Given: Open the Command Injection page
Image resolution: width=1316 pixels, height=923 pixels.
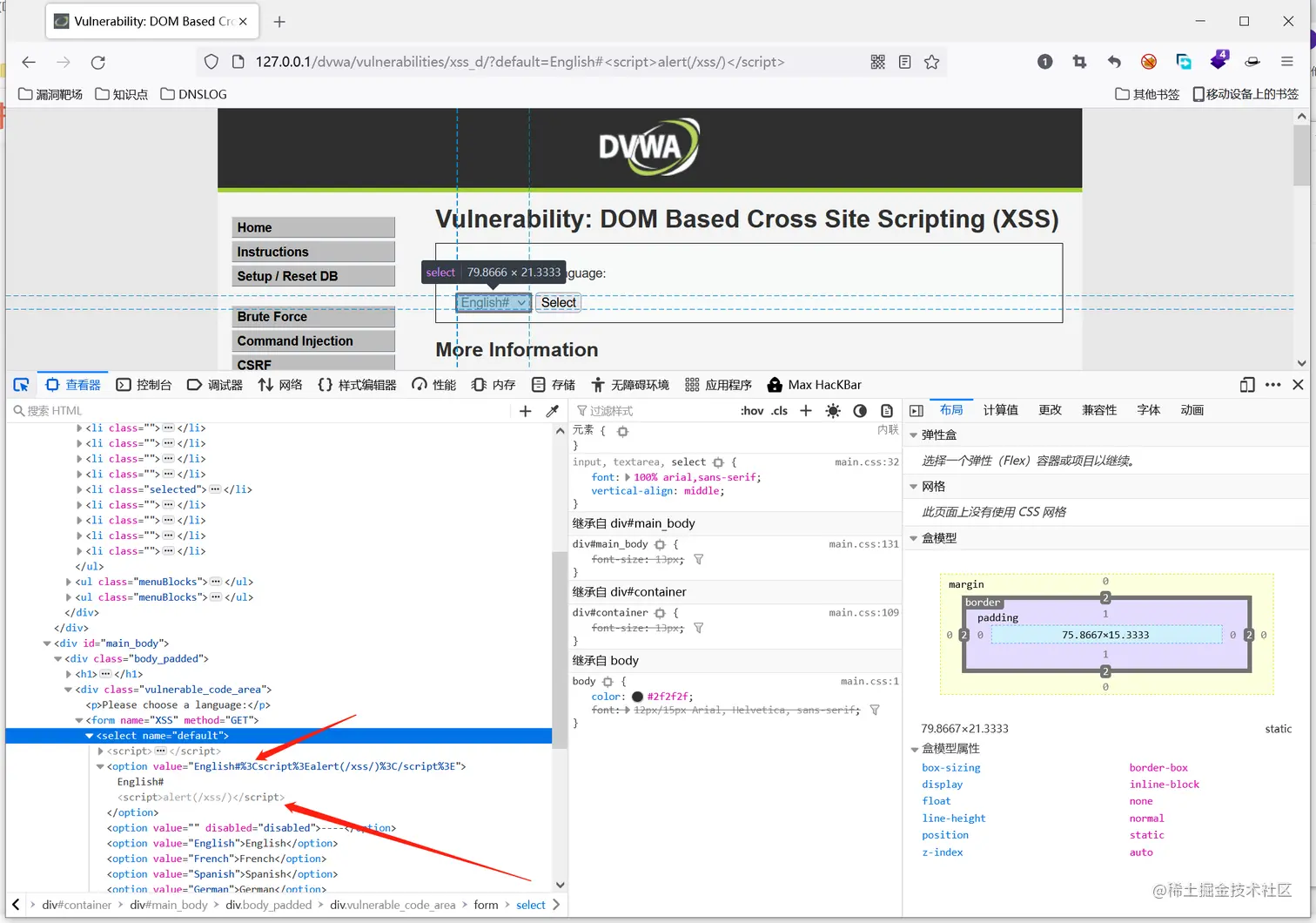Looking at the screenshot, I should (x=313, y=341).
